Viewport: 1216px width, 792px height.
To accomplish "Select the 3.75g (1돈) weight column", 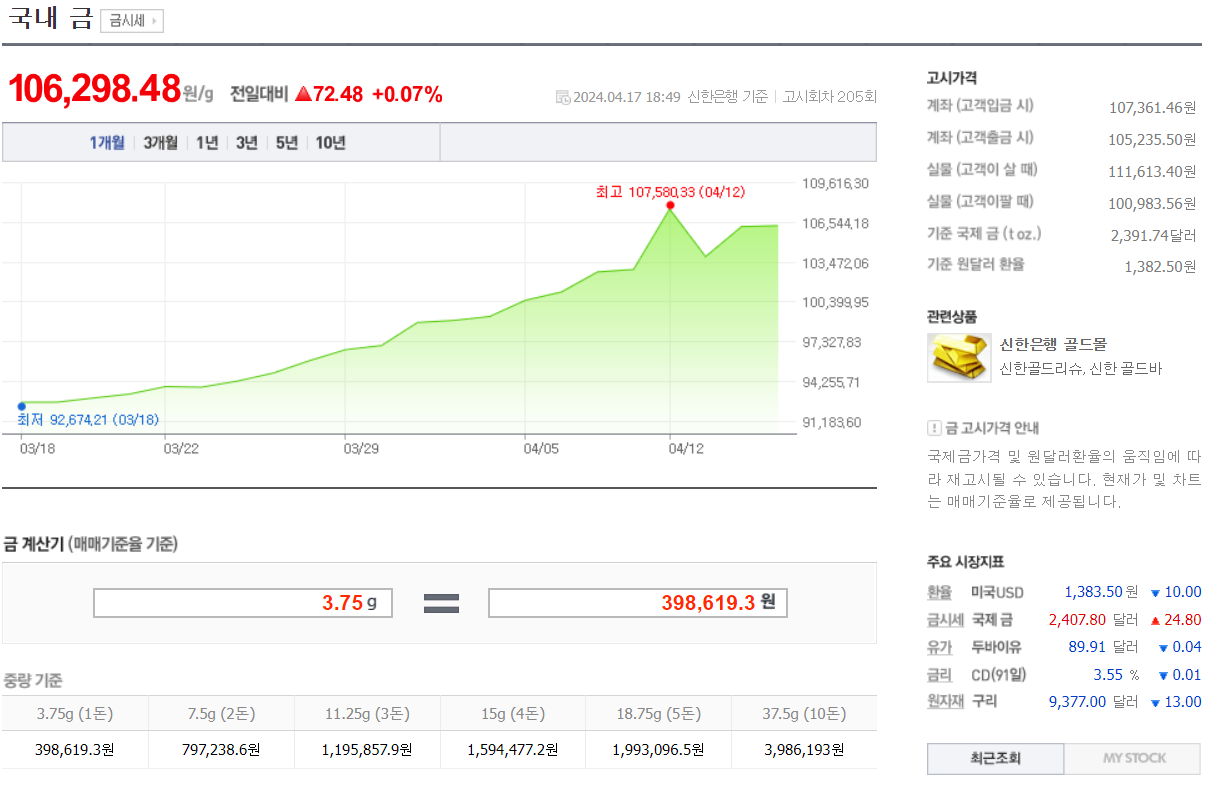I will [x=75, y=714].
